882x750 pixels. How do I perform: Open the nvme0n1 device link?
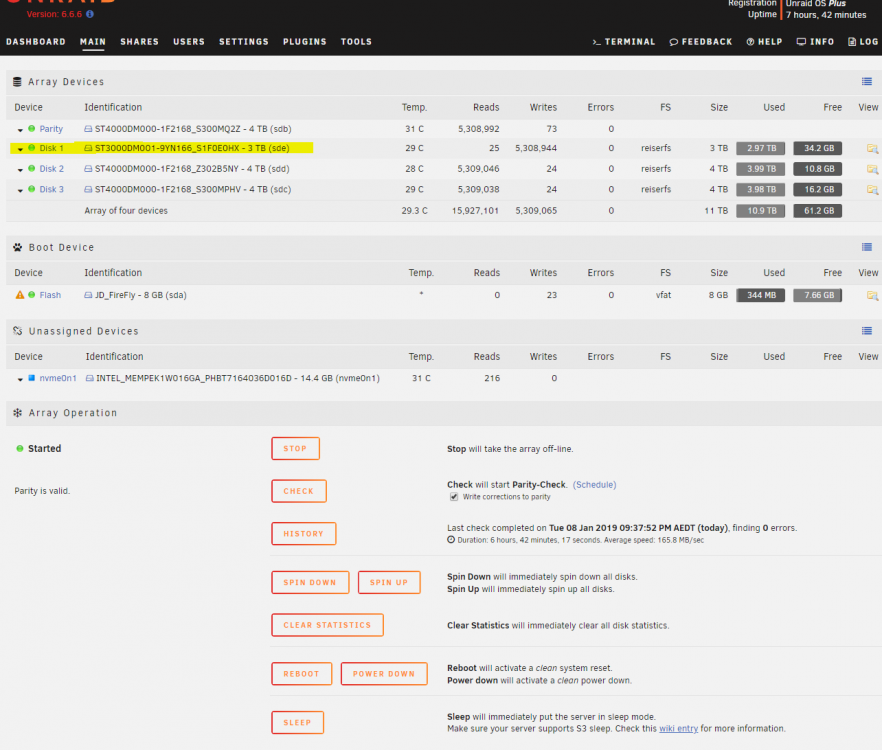pyautogui.click(x=58, y=378)
